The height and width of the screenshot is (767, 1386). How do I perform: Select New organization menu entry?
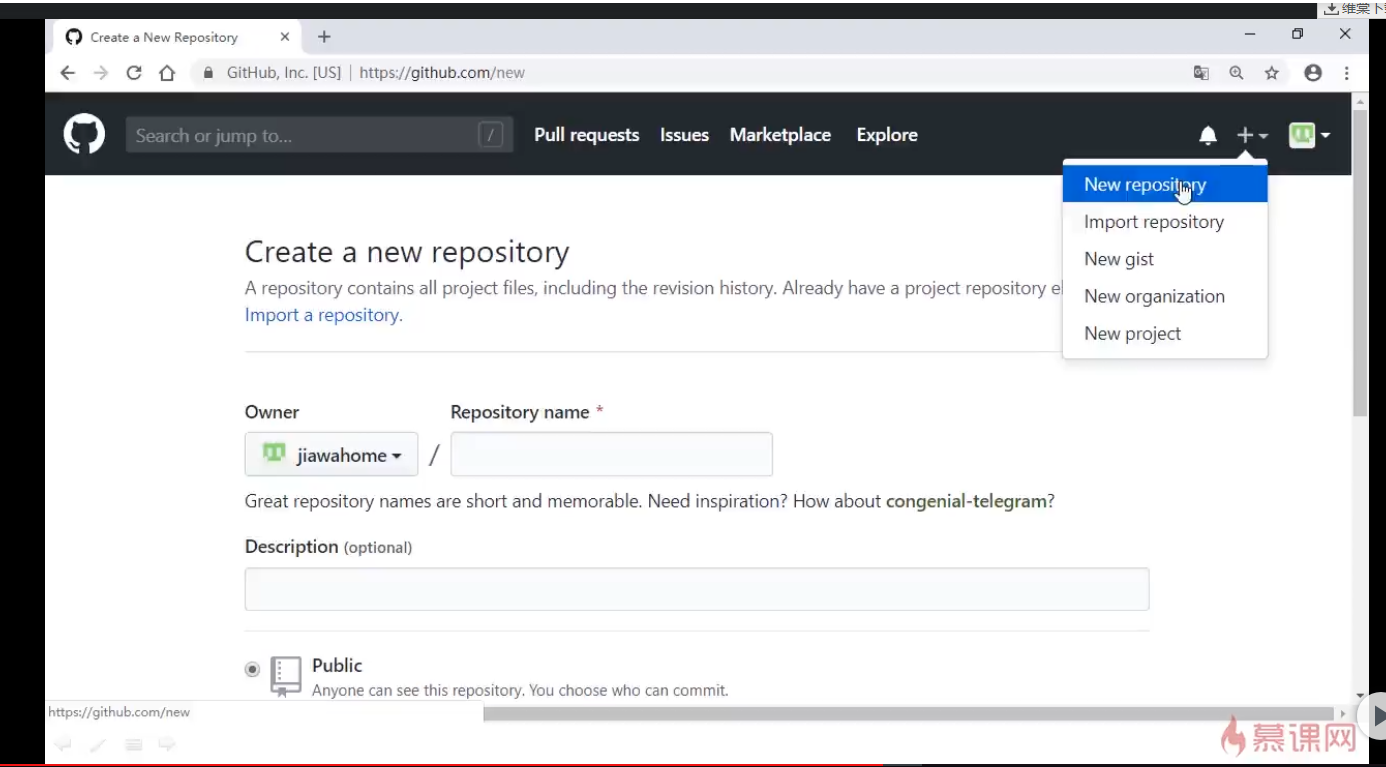(1165, 296)
